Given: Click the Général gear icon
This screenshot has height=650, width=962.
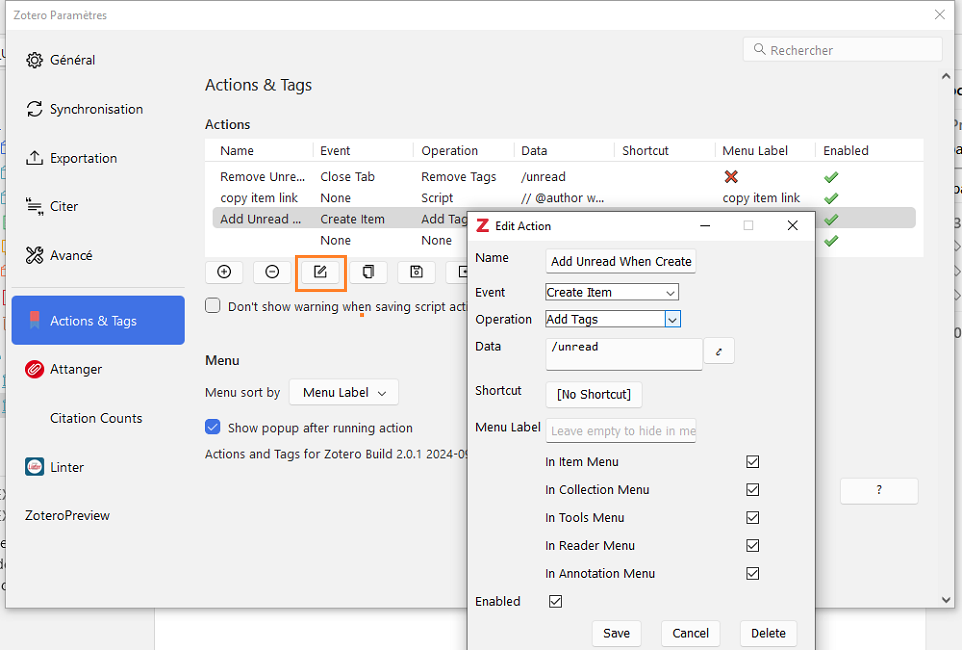Looking at the screenshot, I should [34, 60].
